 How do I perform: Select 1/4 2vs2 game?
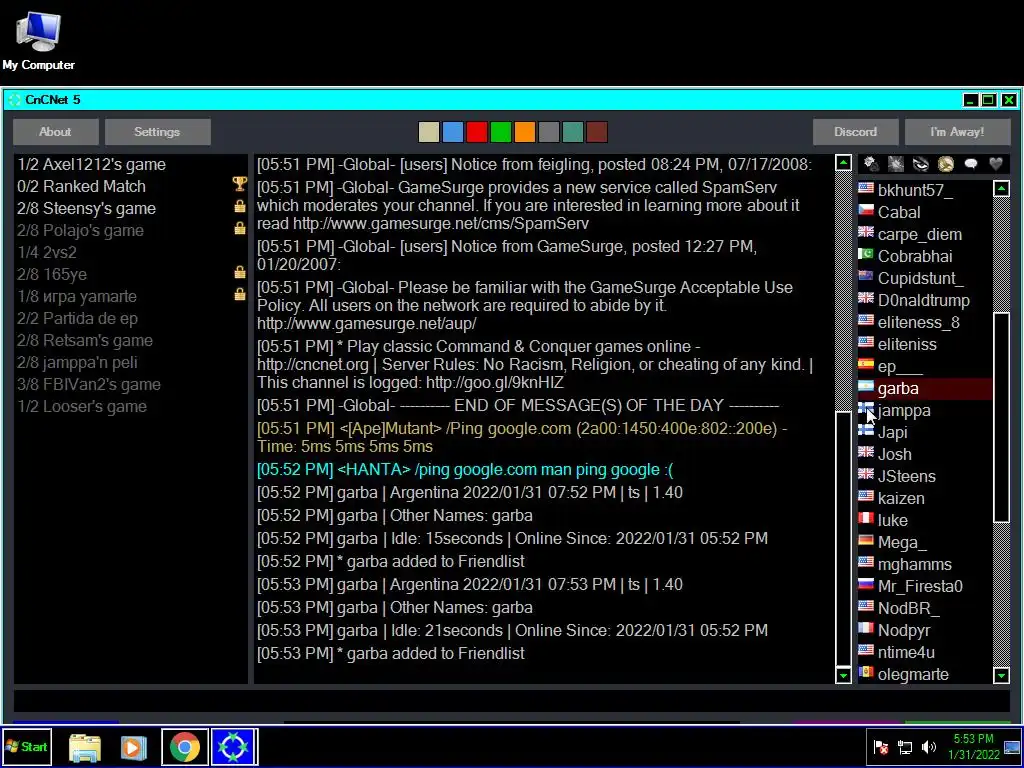(x=131, y=253)
